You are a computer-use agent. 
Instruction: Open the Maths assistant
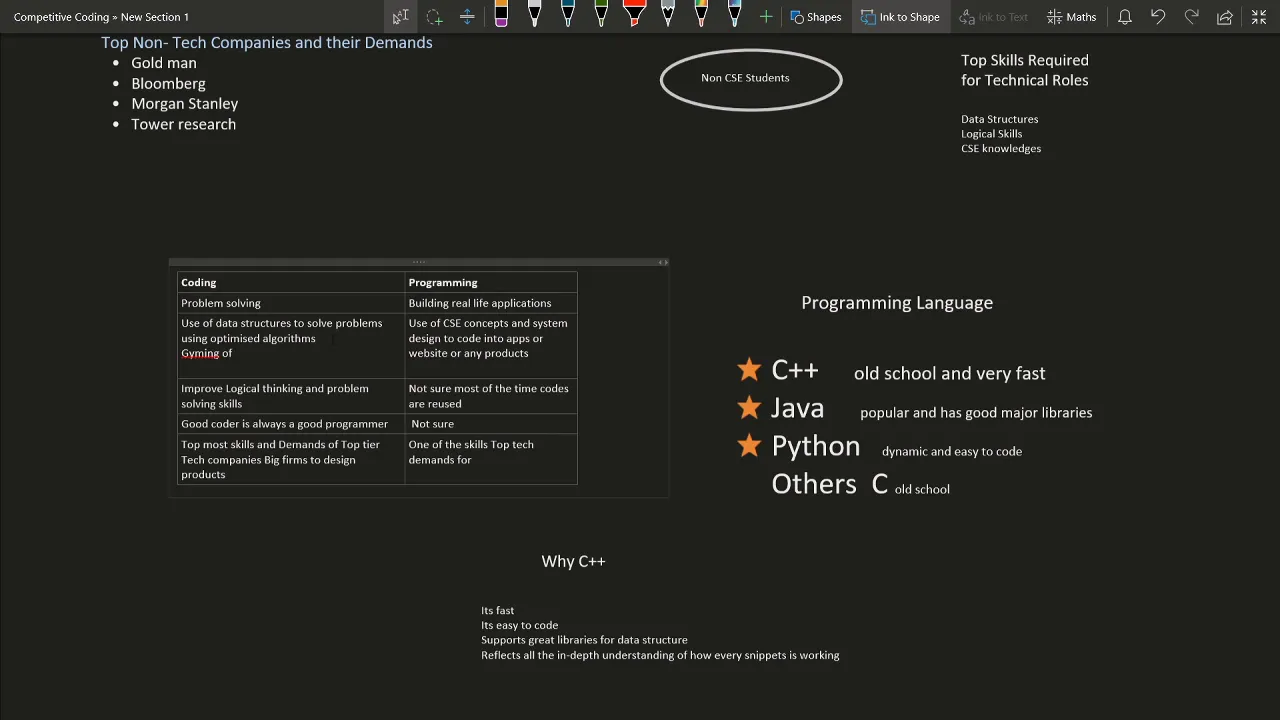(1071, 17)
